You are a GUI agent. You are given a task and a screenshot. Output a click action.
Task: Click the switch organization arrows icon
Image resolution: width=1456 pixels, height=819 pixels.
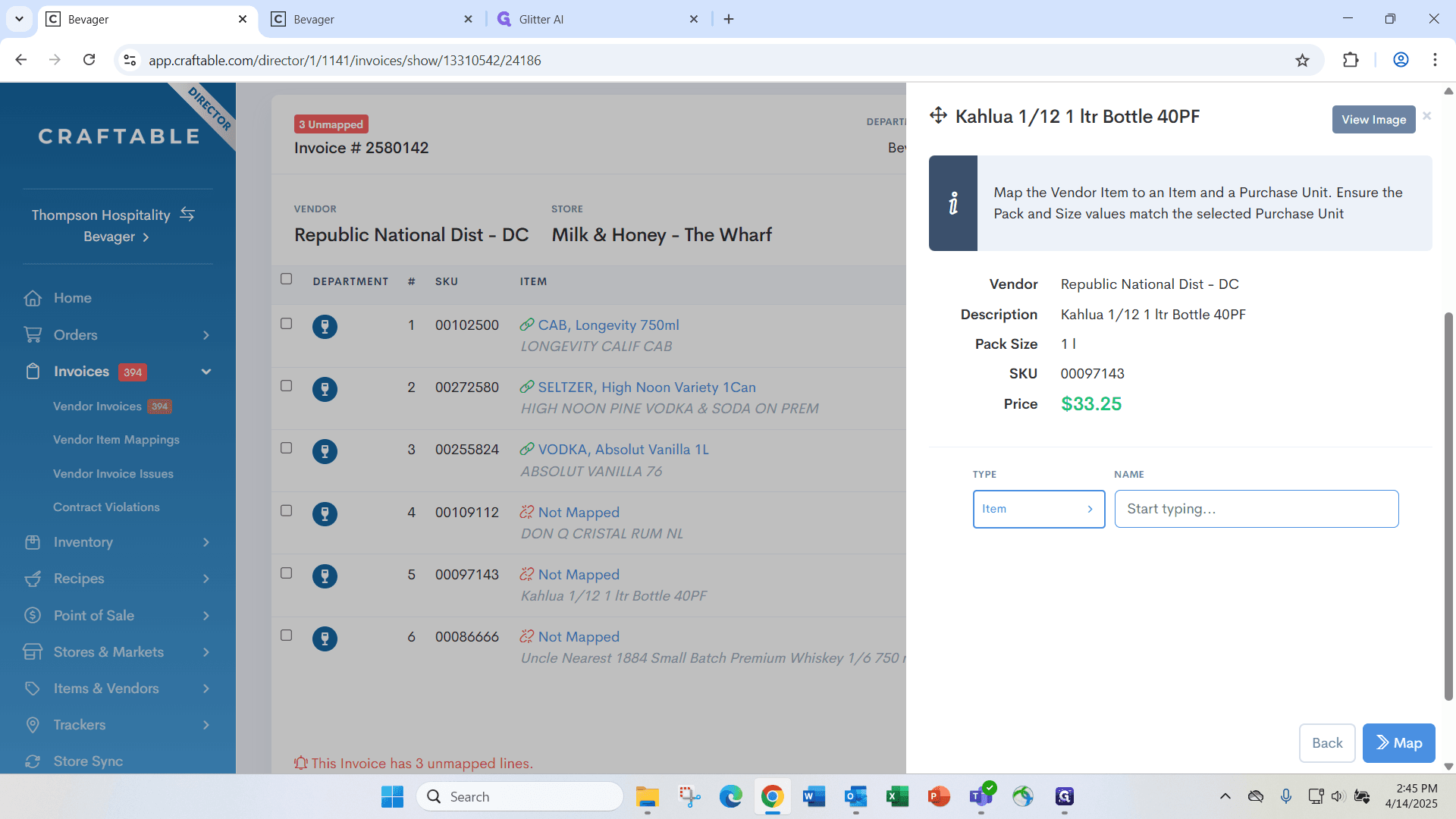click(187, 215)
